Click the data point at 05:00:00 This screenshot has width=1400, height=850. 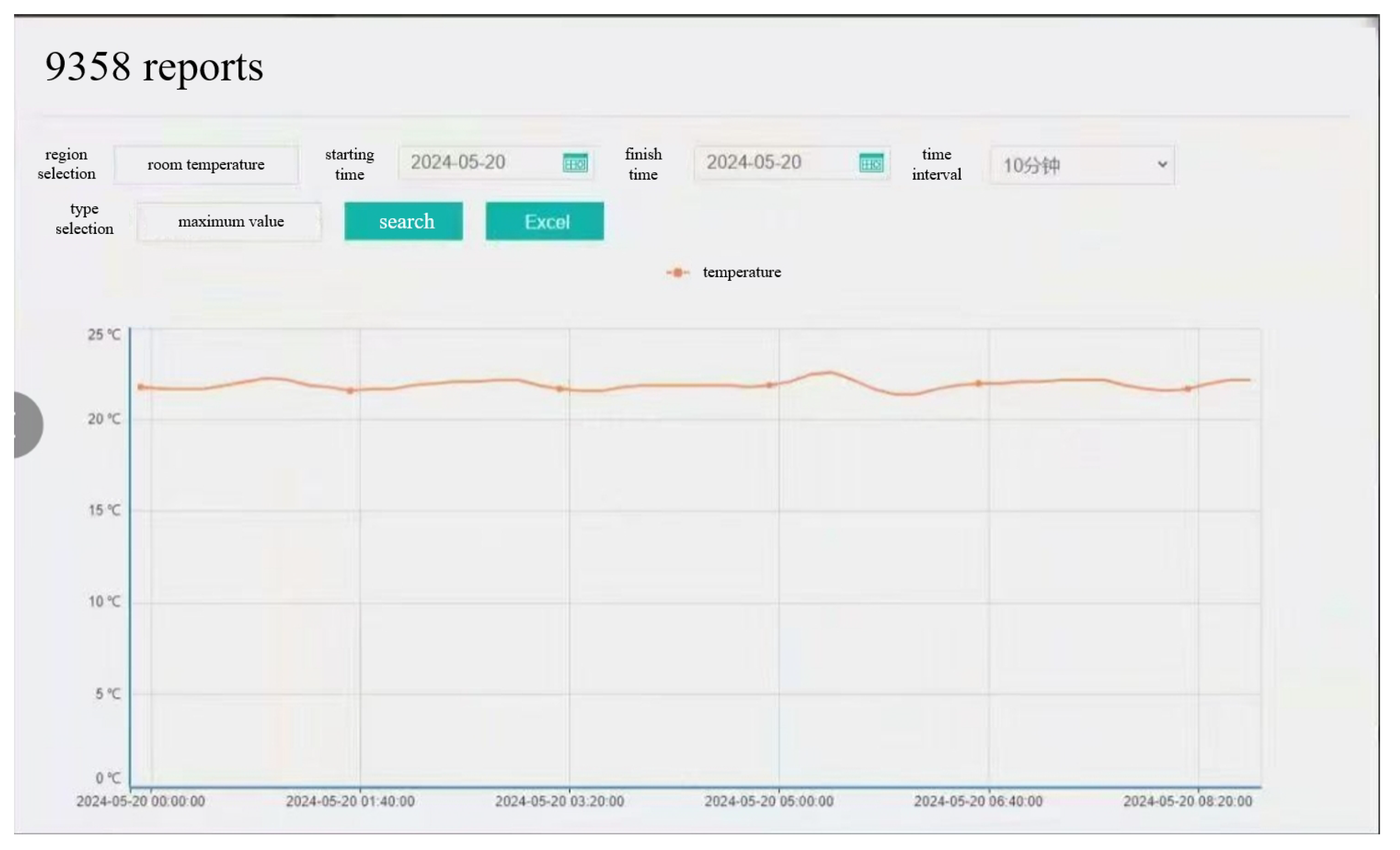click(x=769, y=385)
